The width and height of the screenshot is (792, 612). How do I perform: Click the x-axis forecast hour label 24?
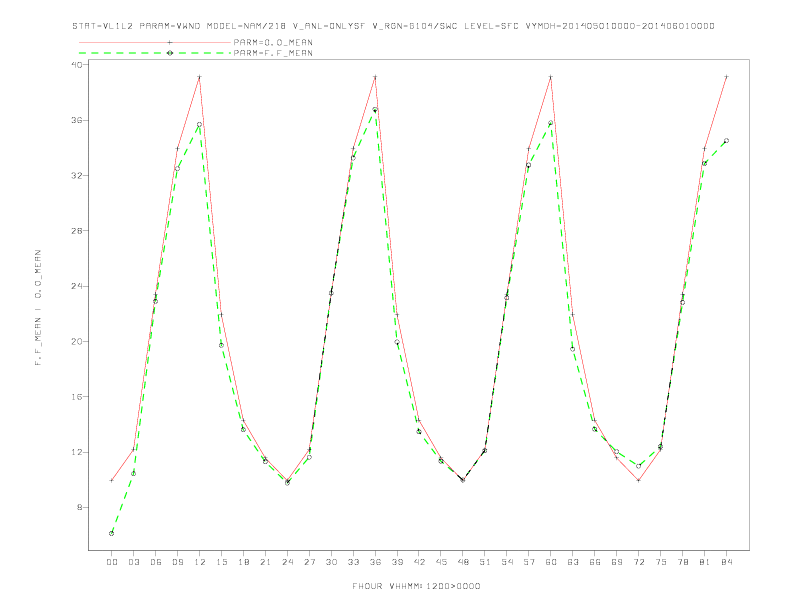(x=287, y=562)
